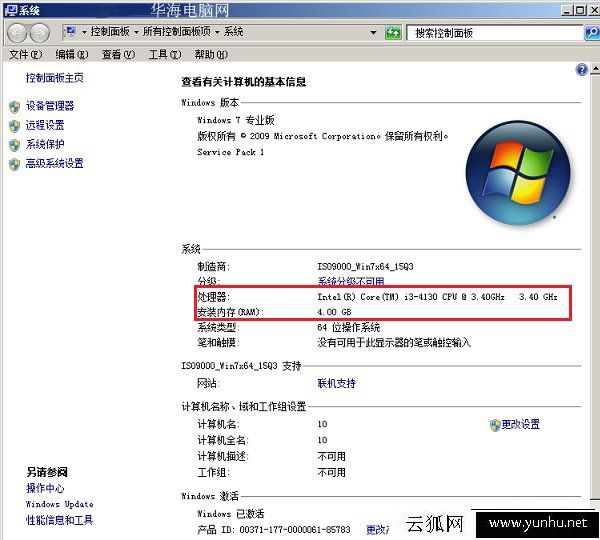Image resolution: width=600 pixels, height=540 pixels.
Task: Click the Forward navigation arrow button
Action: 39,33
